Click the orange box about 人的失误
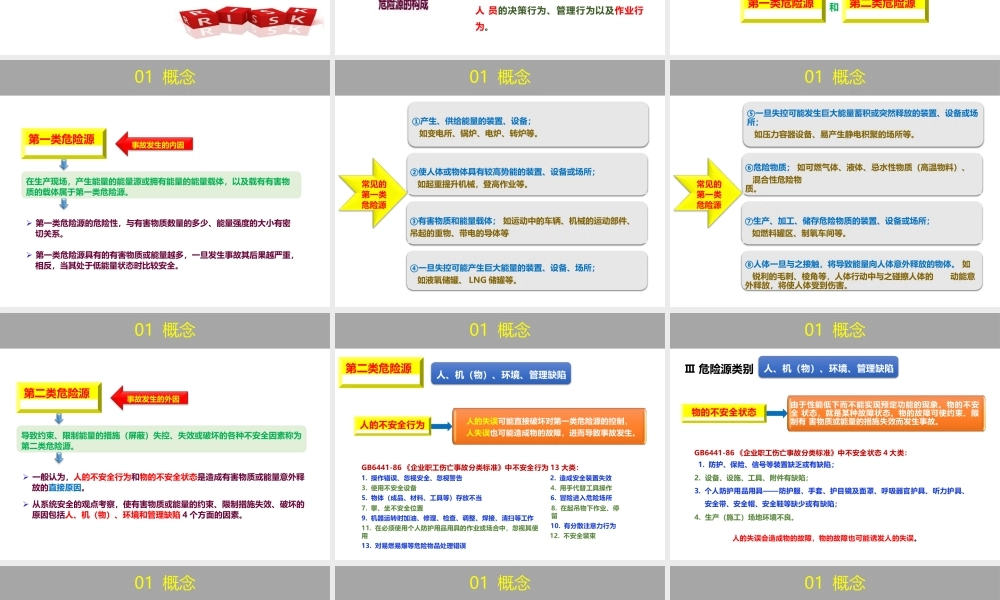 click(545, 425)
